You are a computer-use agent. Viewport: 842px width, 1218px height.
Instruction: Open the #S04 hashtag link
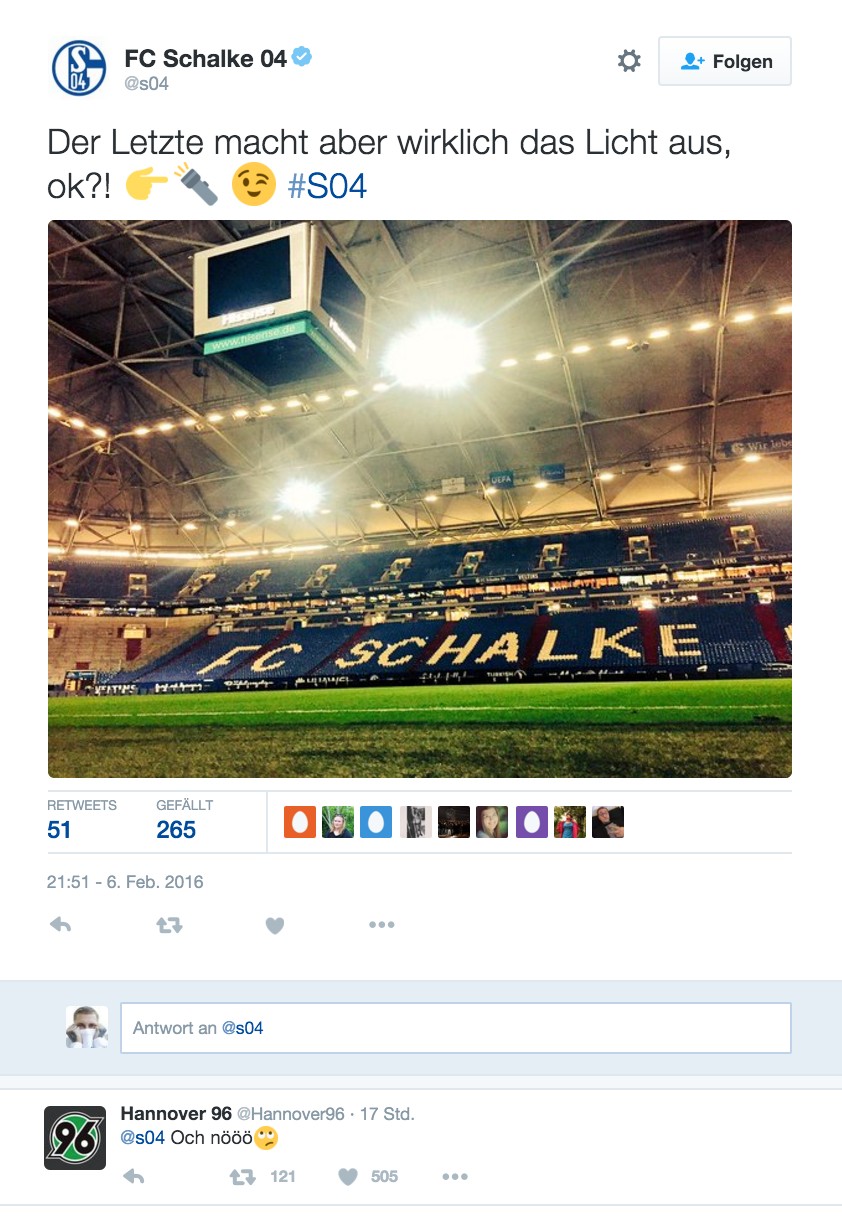click(327, 187)
